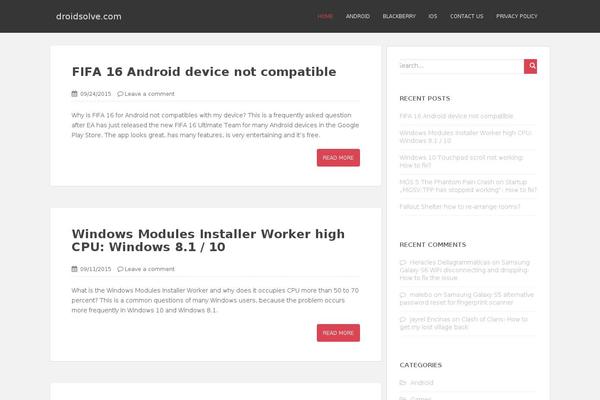Viewport: 600px width, 400px height.
Task: Click comment icon next to Heracles Deliagrammatikas
Action: (x=403, y=263)
